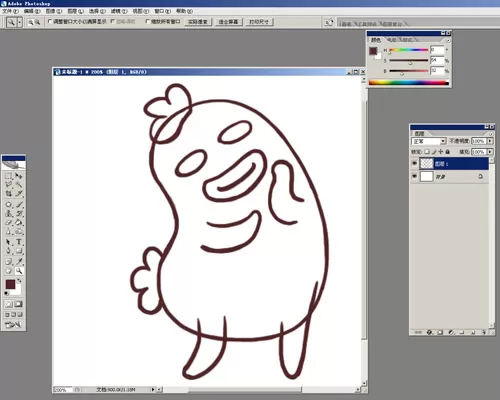Select the History Brush tool

click(x=19, y=213)
